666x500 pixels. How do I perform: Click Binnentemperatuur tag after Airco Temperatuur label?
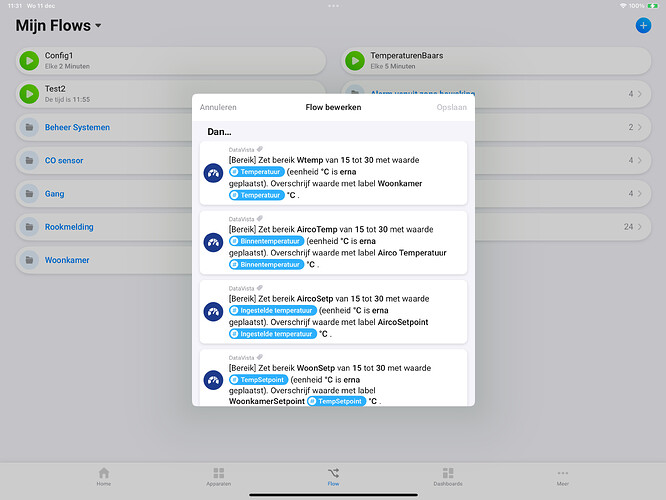[266, 264]
